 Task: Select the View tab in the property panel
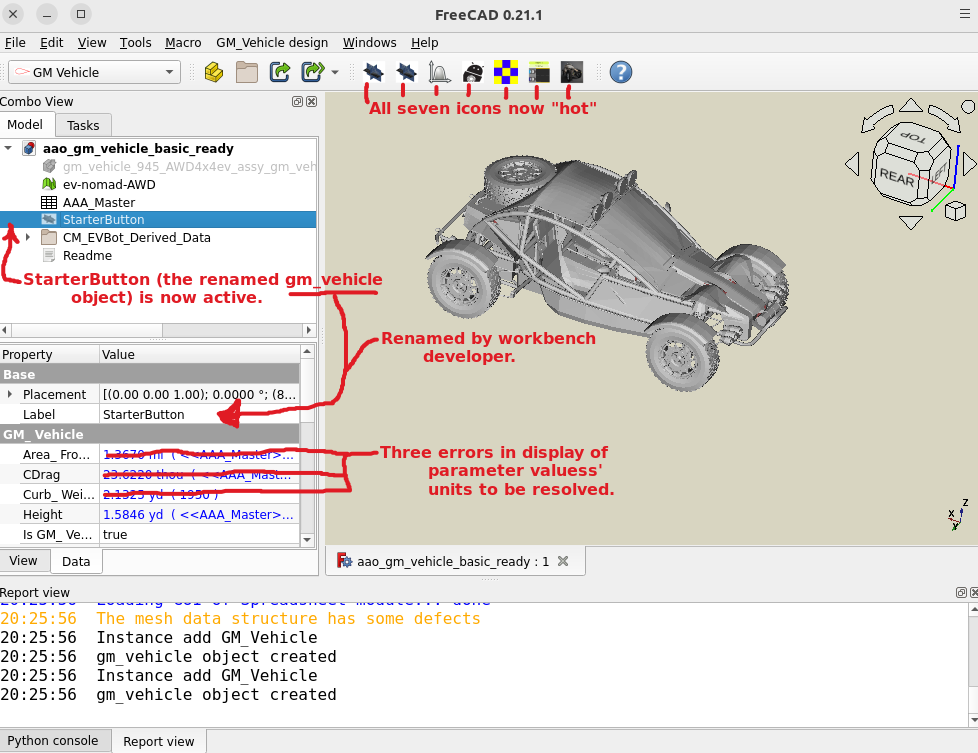[23, 561]
